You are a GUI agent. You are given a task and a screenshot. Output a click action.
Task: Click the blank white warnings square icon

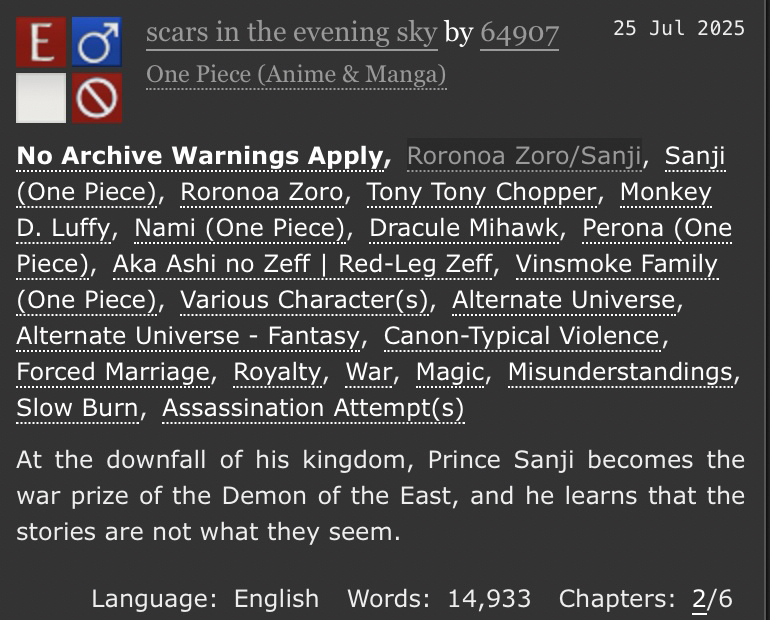coord(41,98)
